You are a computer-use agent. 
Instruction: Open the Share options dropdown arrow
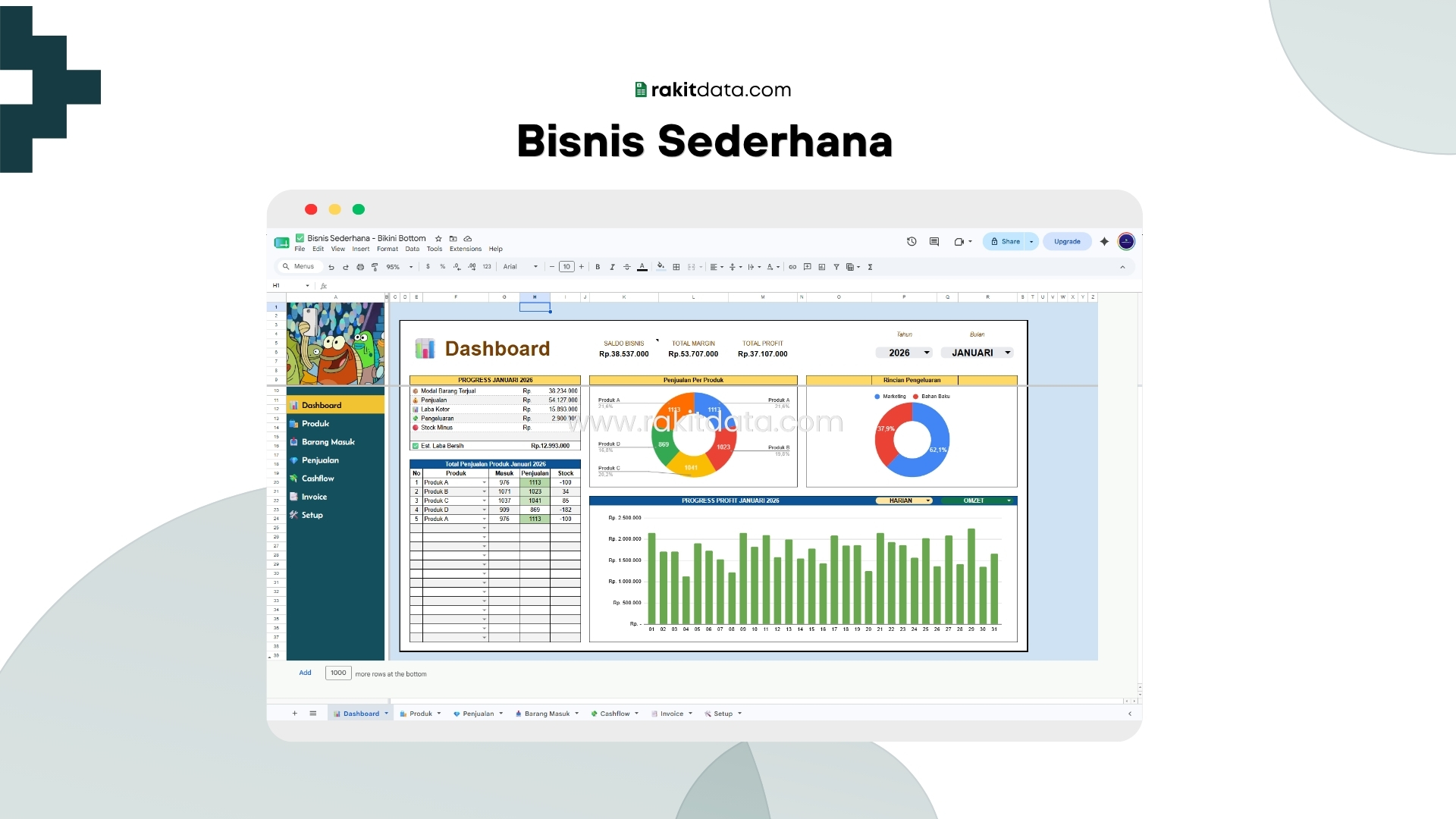point(1031,241)
